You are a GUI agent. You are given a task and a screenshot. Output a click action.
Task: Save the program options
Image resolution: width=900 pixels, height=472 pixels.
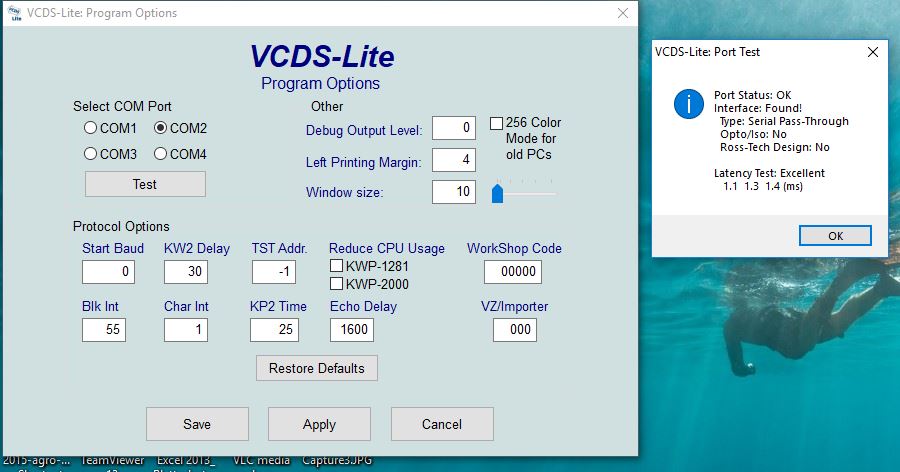click(197, 424)
